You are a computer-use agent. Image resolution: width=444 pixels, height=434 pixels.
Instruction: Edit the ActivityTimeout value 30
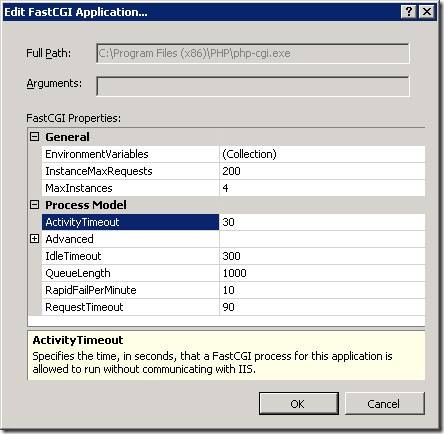(322, 222)
